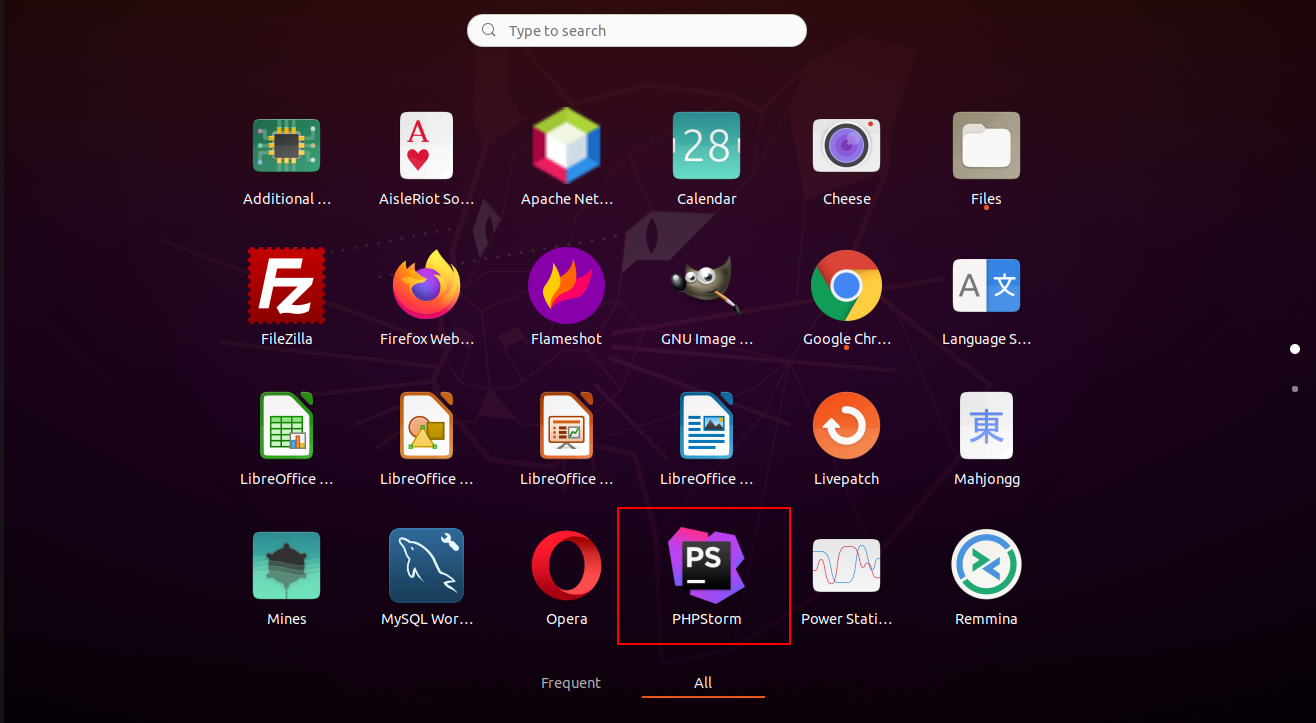The image size is (1316, 723).
Task: Open Apache NetBeans
Action: click(x=566, y=146)
